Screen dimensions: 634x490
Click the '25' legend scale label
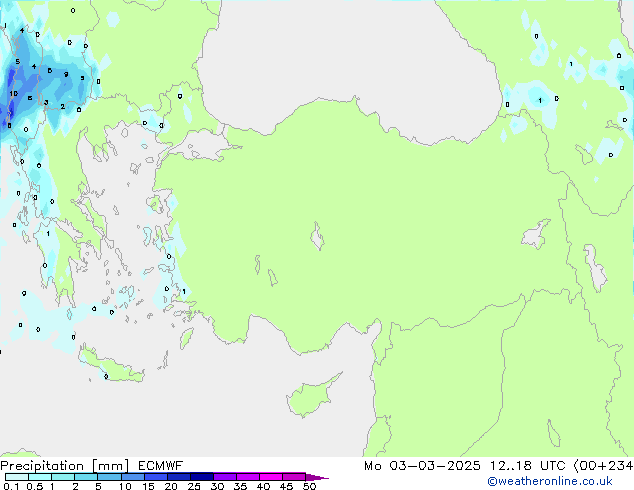pyautogui.click(x=194, y=486)
